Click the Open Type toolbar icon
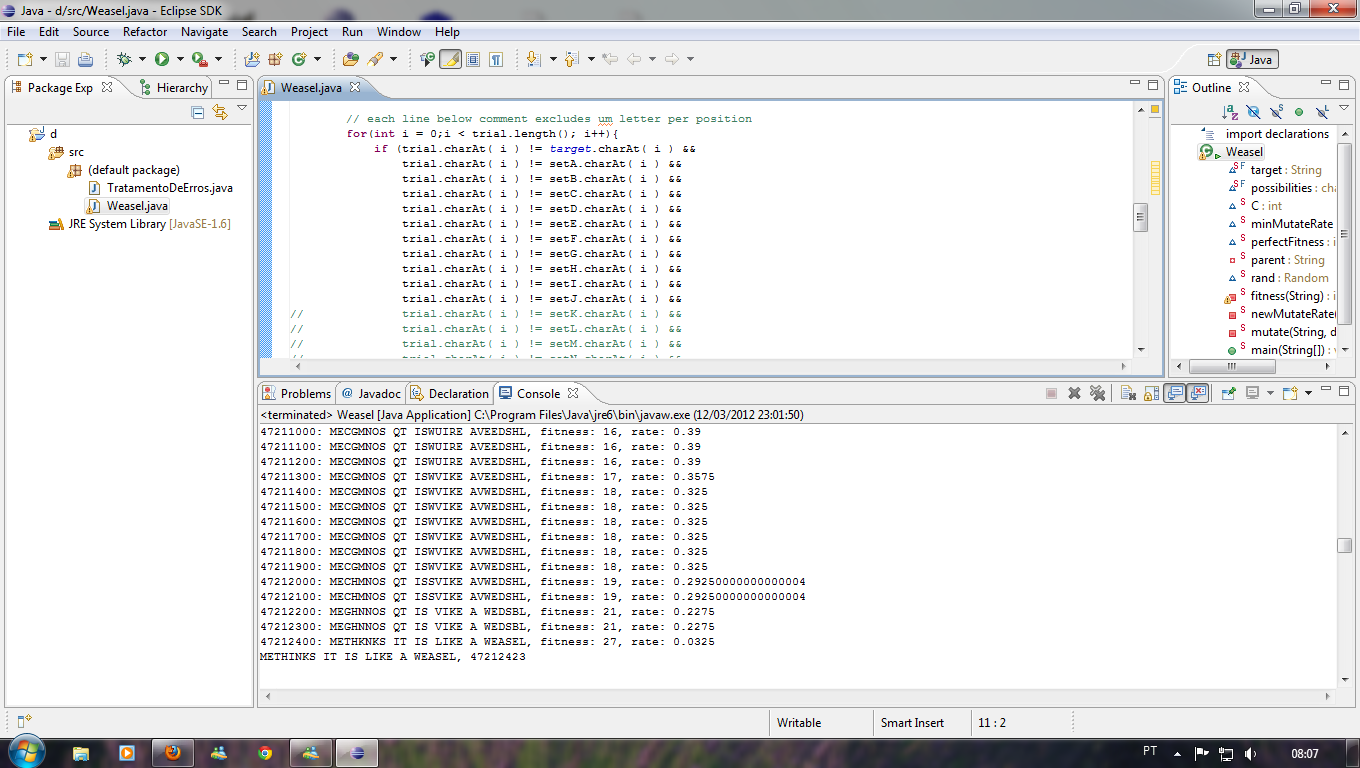The height and width of the screenshot is (768, 1360). pos(350,60)
